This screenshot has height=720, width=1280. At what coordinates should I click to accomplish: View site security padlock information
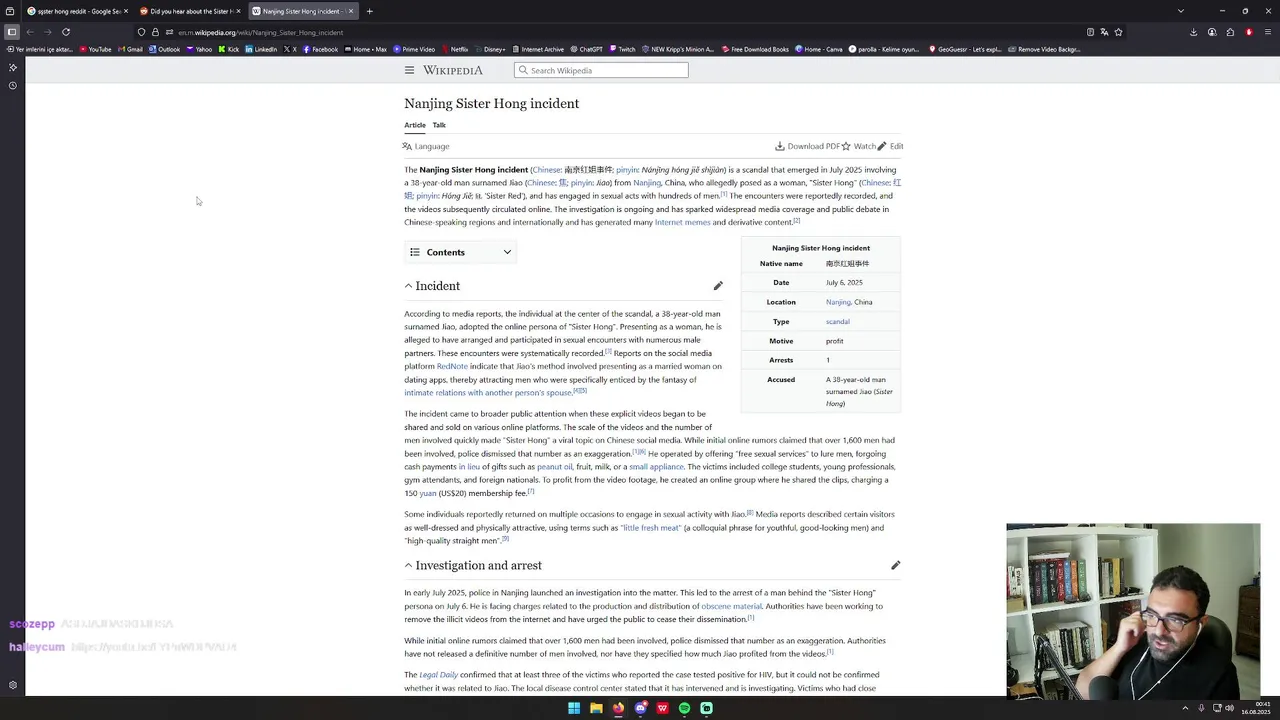pos(155,32)
